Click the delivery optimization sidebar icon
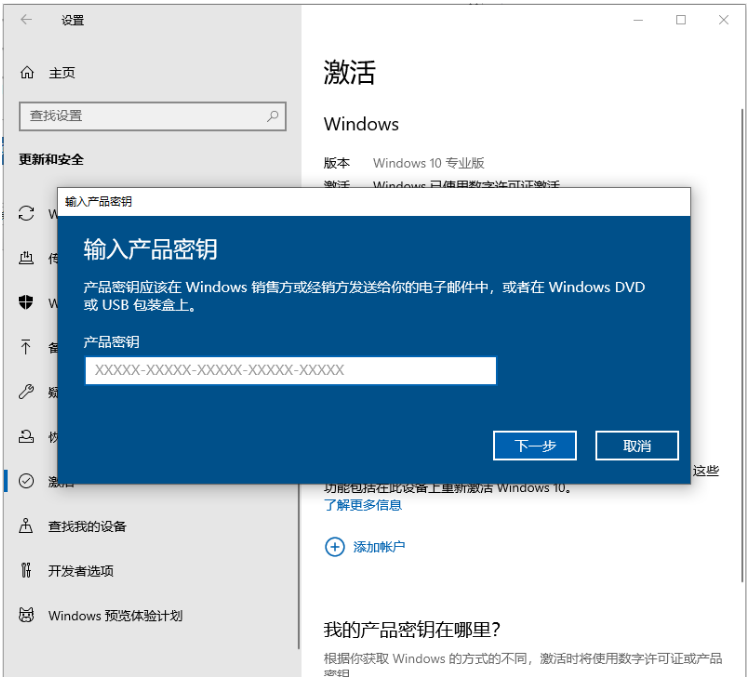This screenshot has width=747, height=680. click(x=27, y=259)
